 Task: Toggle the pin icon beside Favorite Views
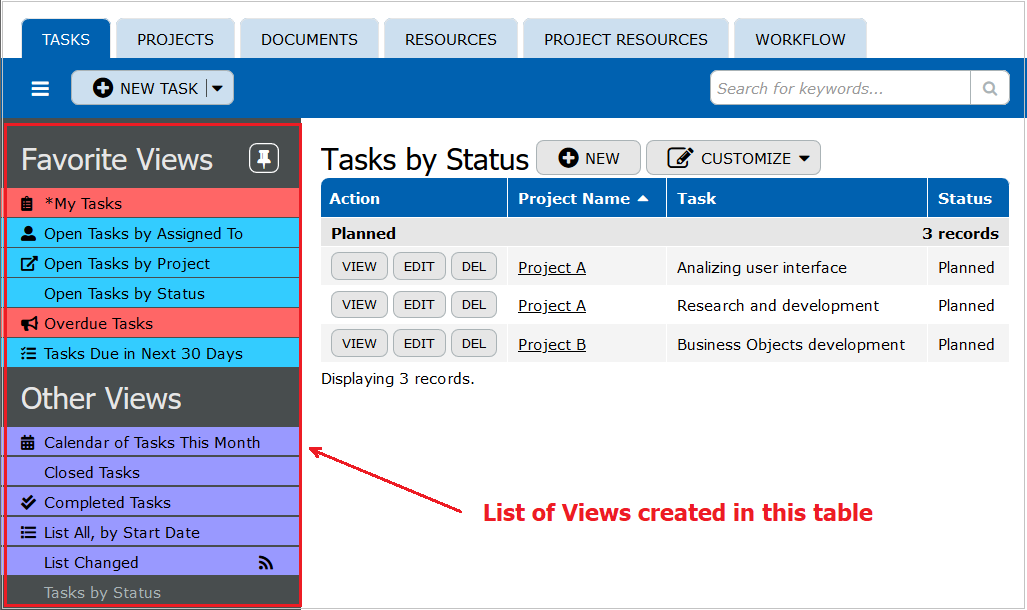point(264,159)
